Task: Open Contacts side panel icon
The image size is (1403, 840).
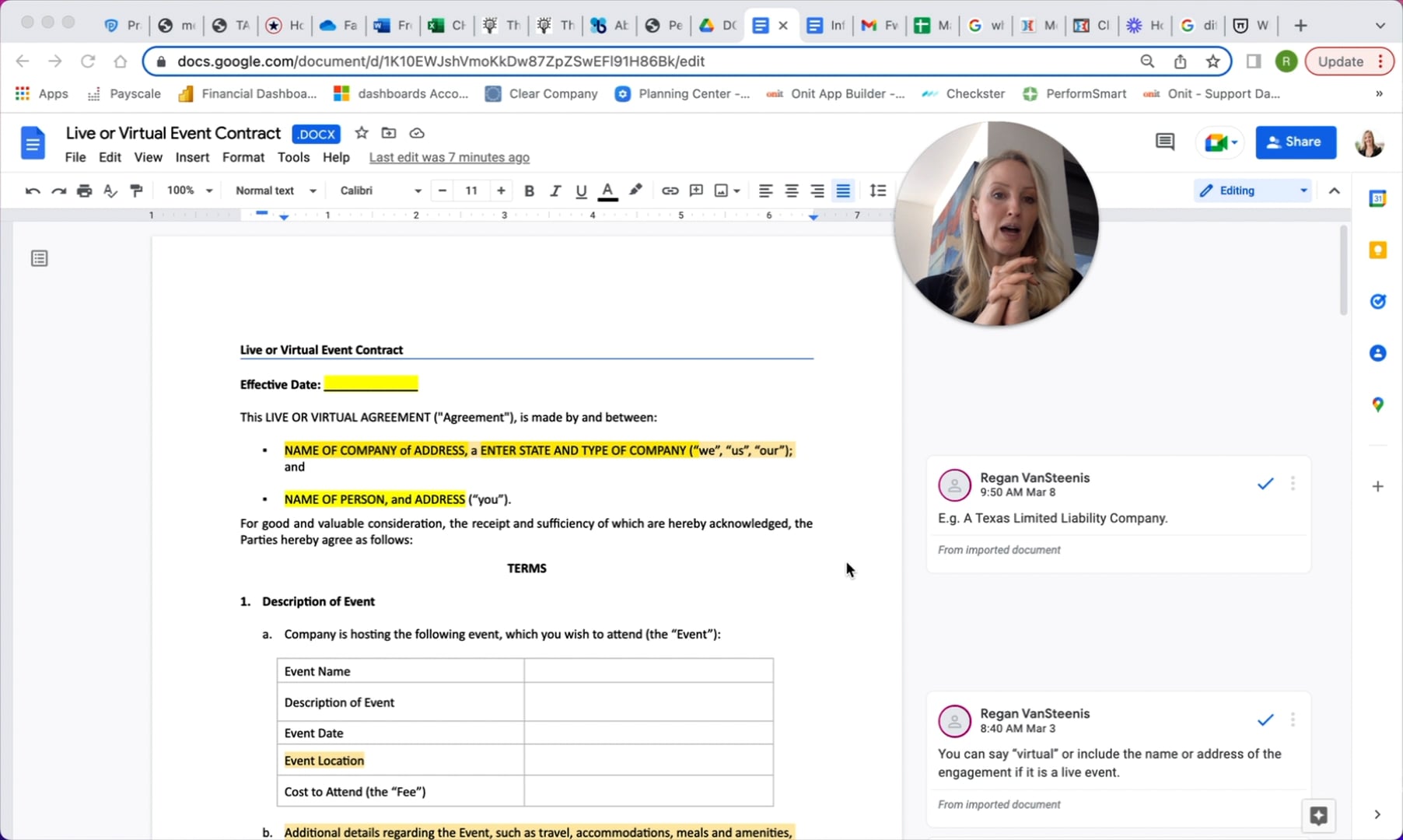Action: click(x=1377, y=353)
